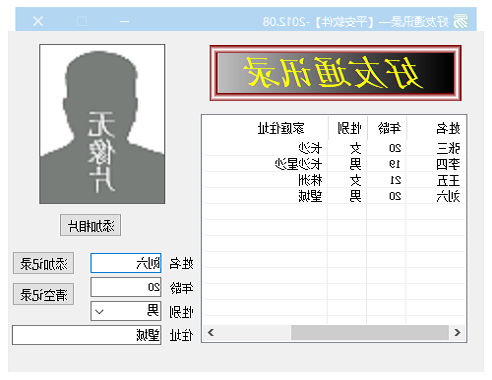Select the 刘六 name cell in the list
The width and height of the screenshot is (492, 380).
(448, 196)
